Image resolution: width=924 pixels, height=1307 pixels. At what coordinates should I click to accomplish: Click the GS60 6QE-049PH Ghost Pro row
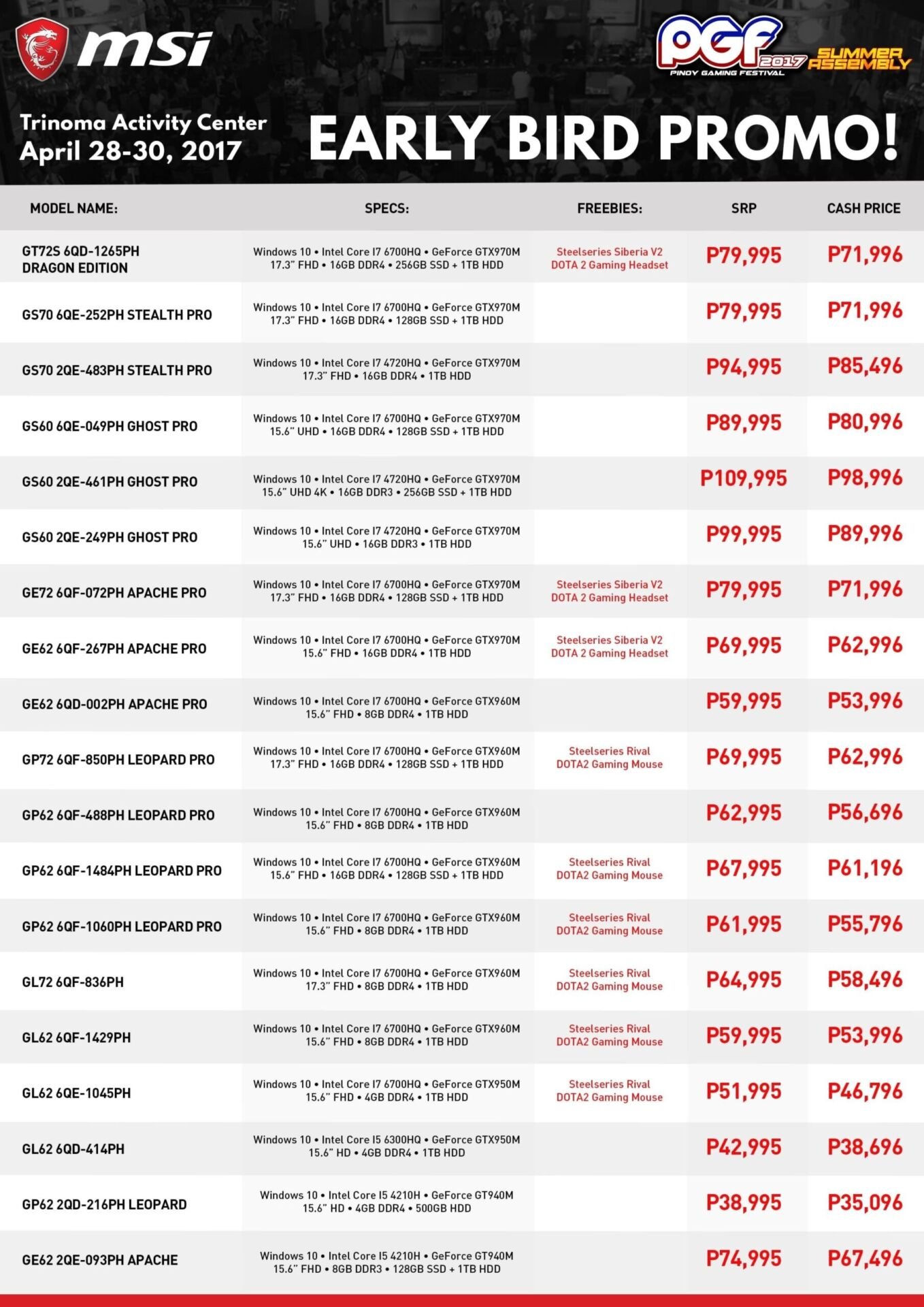point(110,426)
